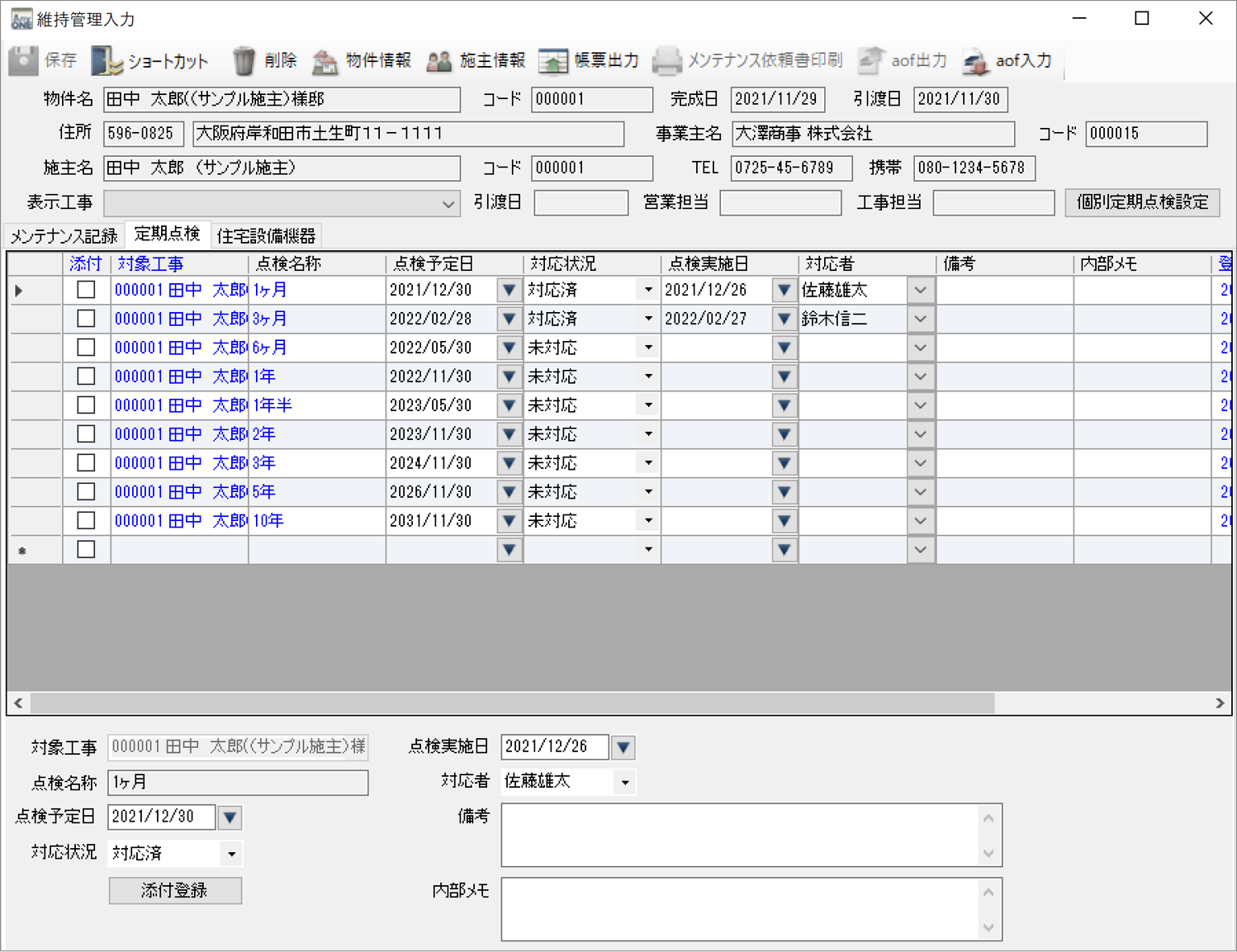Tick the 添付 checkbox on the 10年 row
Image resolution: width=1237 pixels, height=952 pixels.
coord(86,520)
